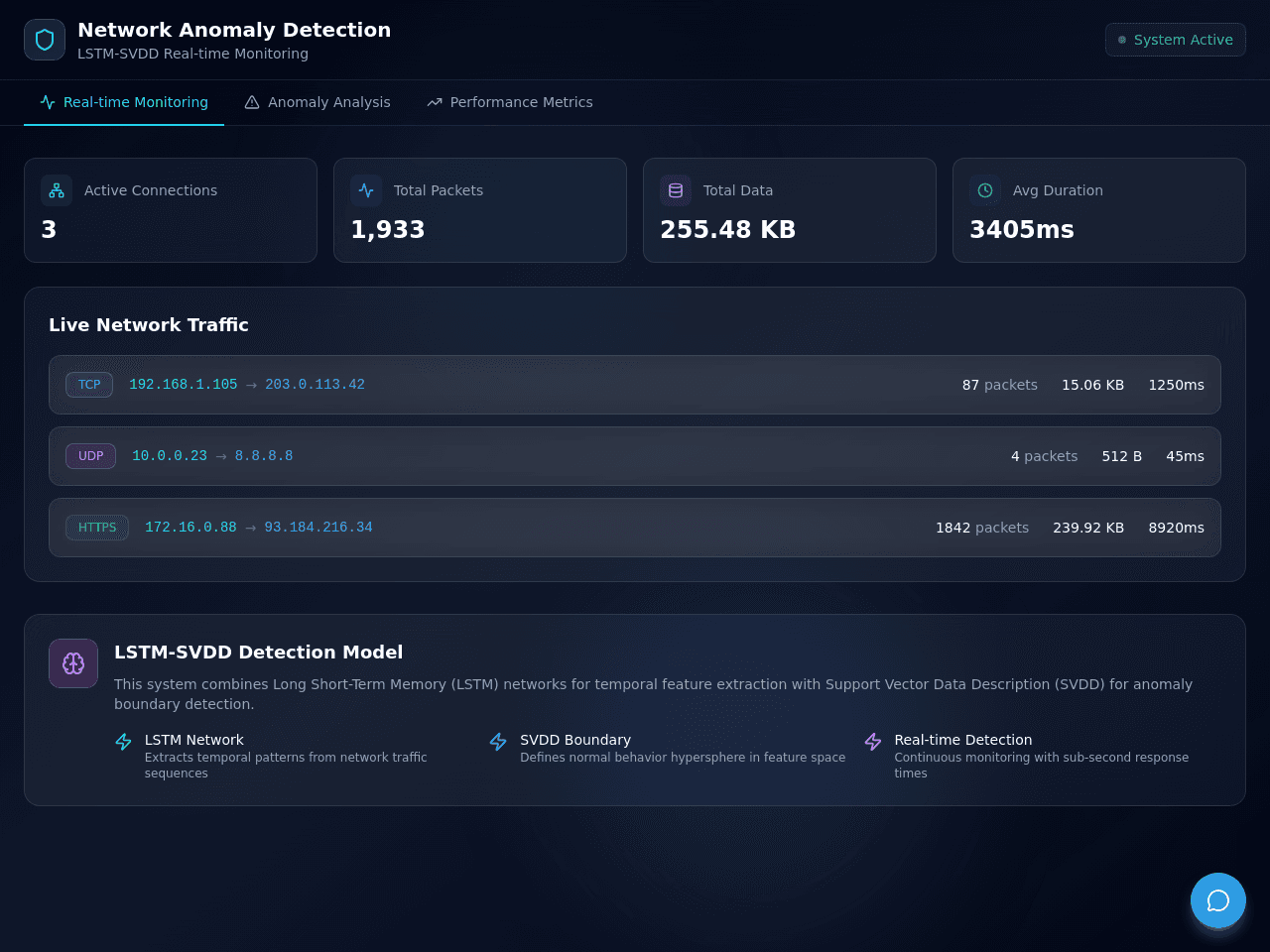
Task: Open the Anomaly Analysis tab
Action: (x=317, y=102)
